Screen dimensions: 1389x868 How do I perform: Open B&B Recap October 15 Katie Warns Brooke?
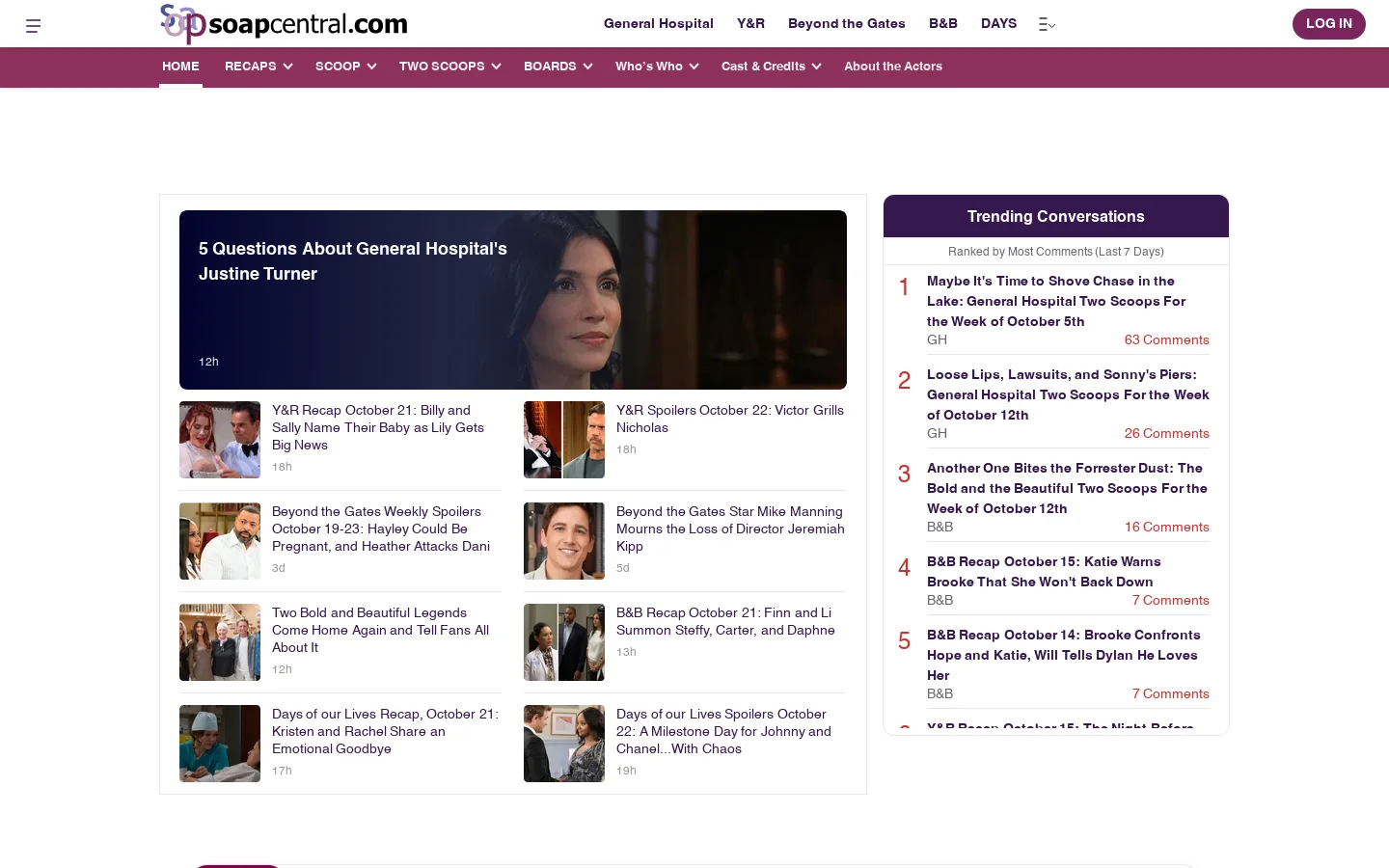tap(1044, 571)
